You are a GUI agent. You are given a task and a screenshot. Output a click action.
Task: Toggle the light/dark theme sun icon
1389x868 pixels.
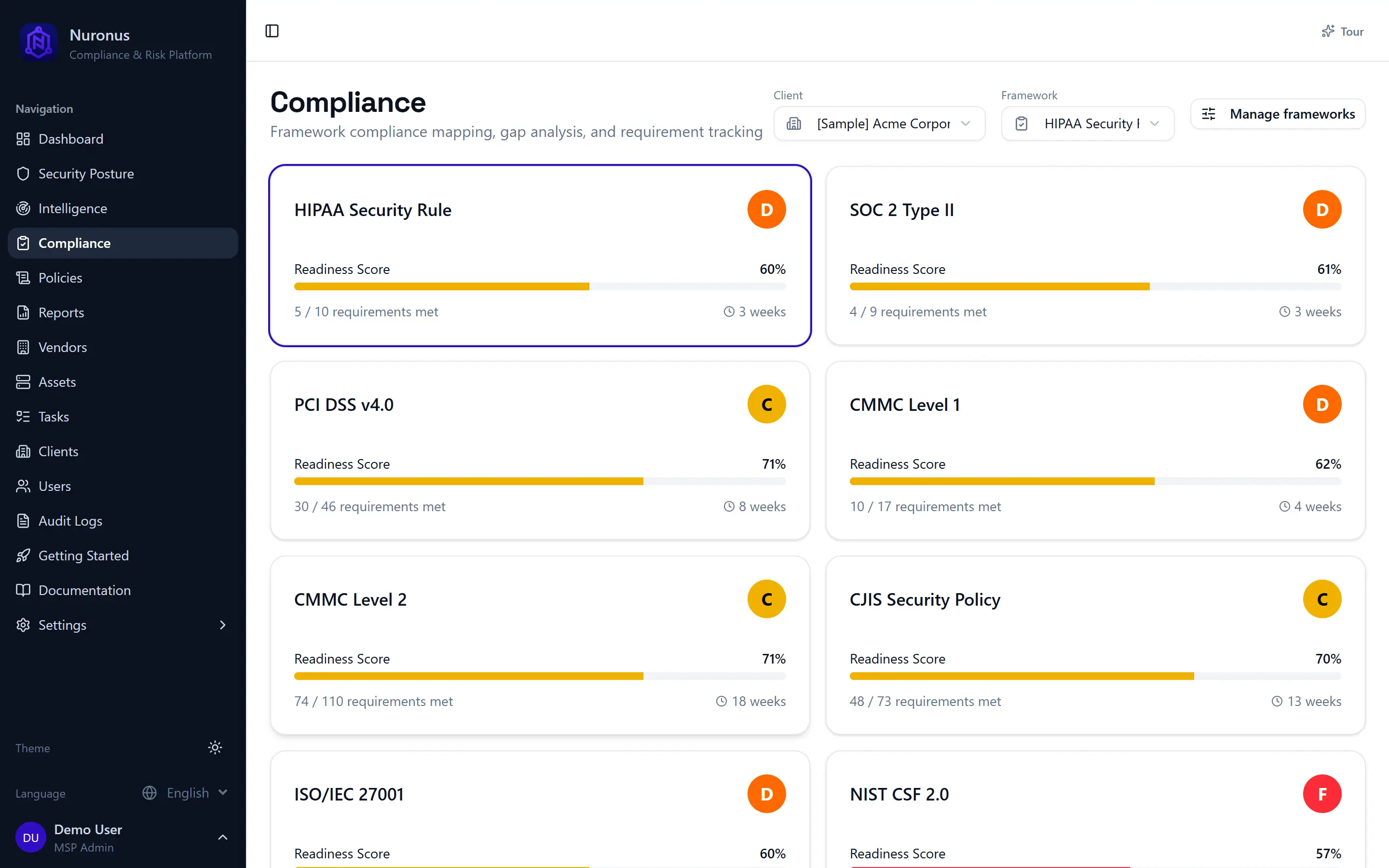(215, 747)
